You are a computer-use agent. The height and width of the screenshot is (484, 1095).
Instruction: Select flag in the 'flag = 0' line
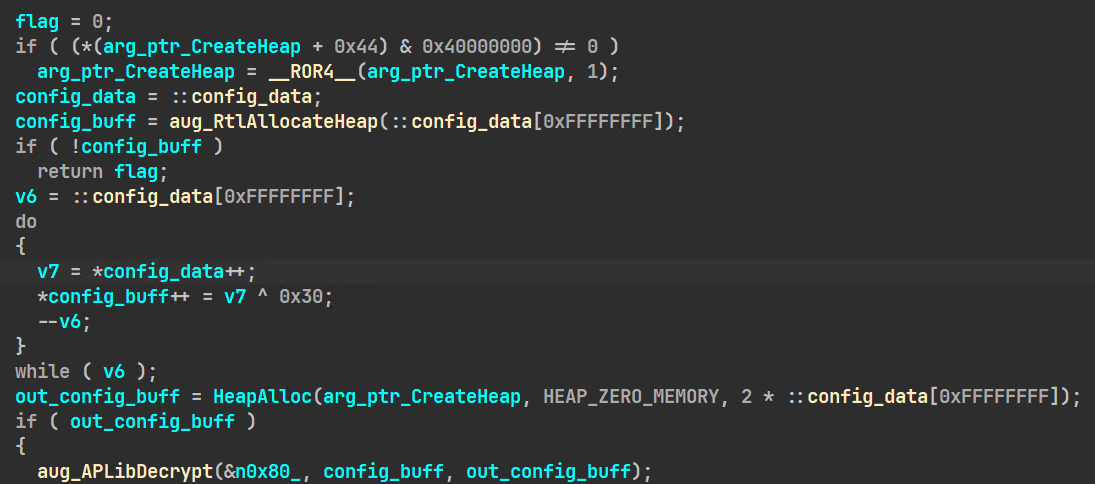36,22
